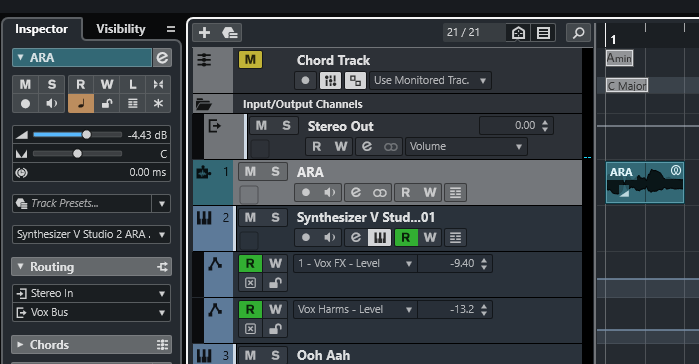Toggle monitor speaker in the Inspector
699x364 pixels.
point(52,103)
